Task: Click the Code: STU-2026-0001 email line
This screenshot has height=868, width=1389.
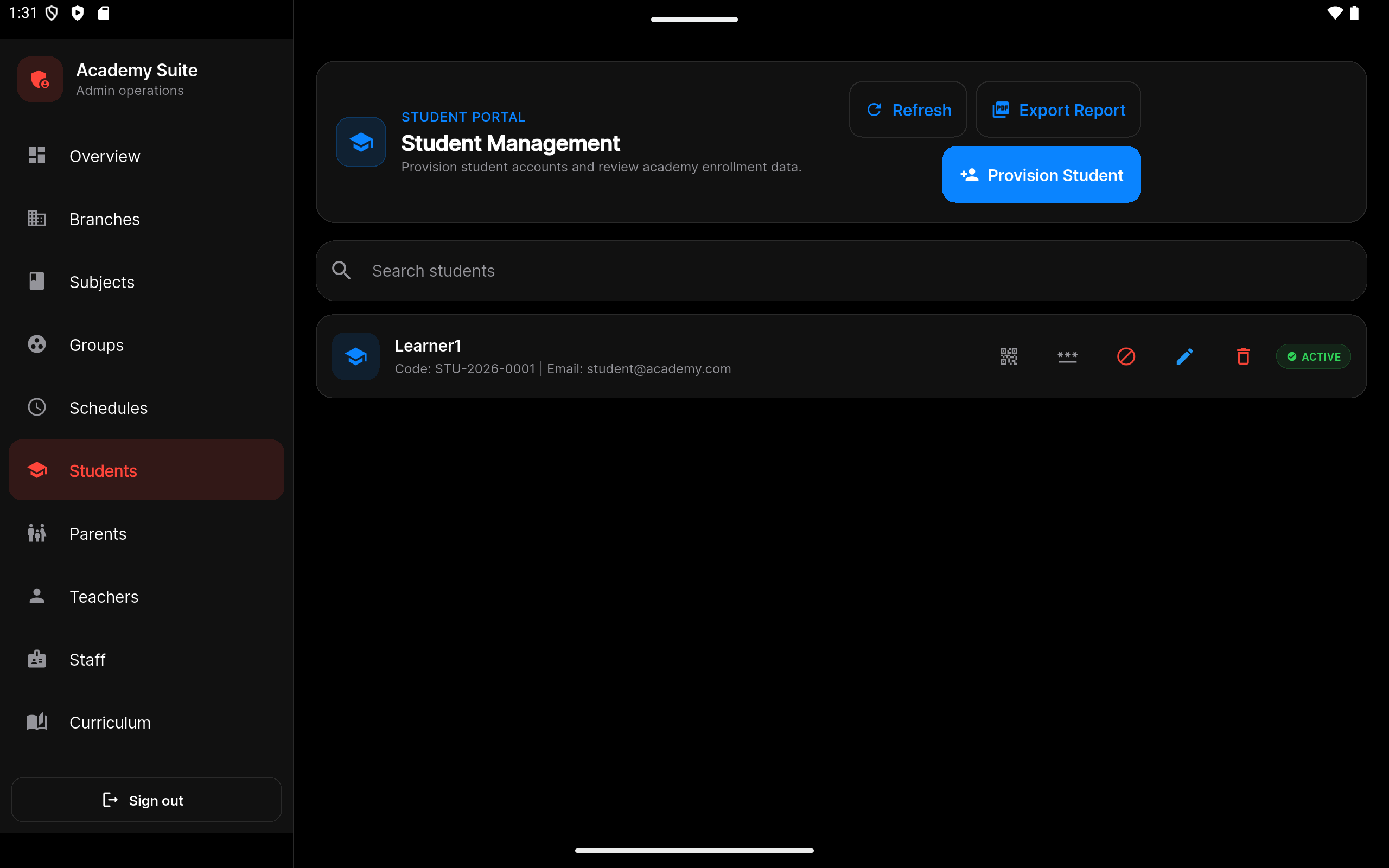Action: (x=563, y=368)
